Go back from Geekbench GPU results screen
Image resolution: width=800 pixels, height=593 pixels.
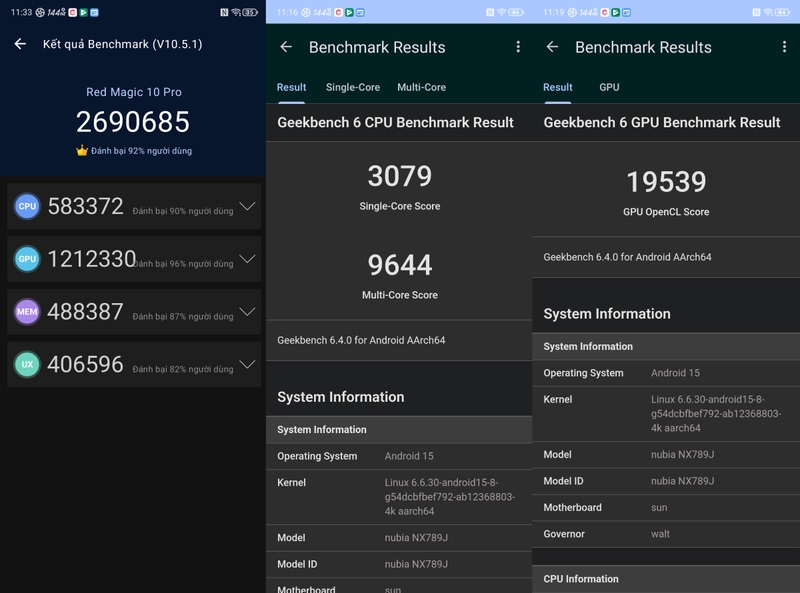pyautogui.click(x=552, y=47)
